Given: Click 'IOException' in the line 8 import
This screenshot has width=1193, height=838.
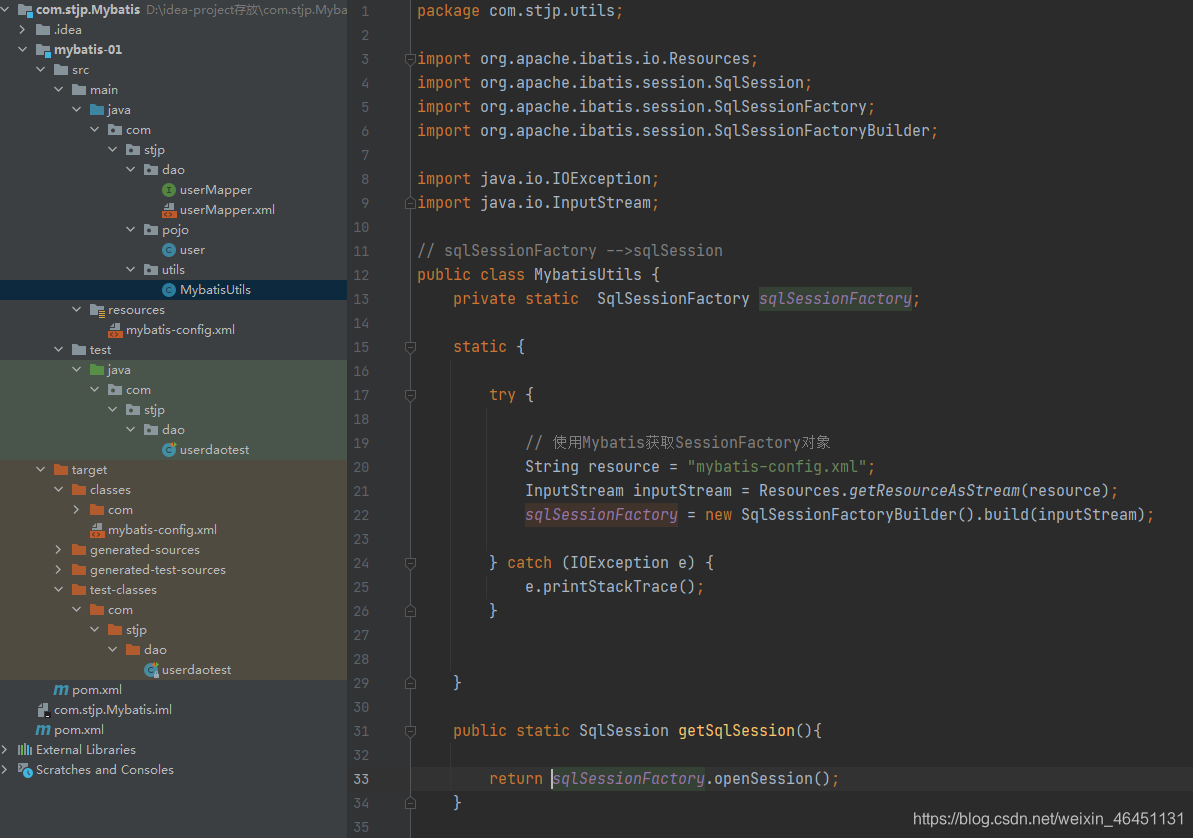Looking at the screenshot, I should [601, 179].
